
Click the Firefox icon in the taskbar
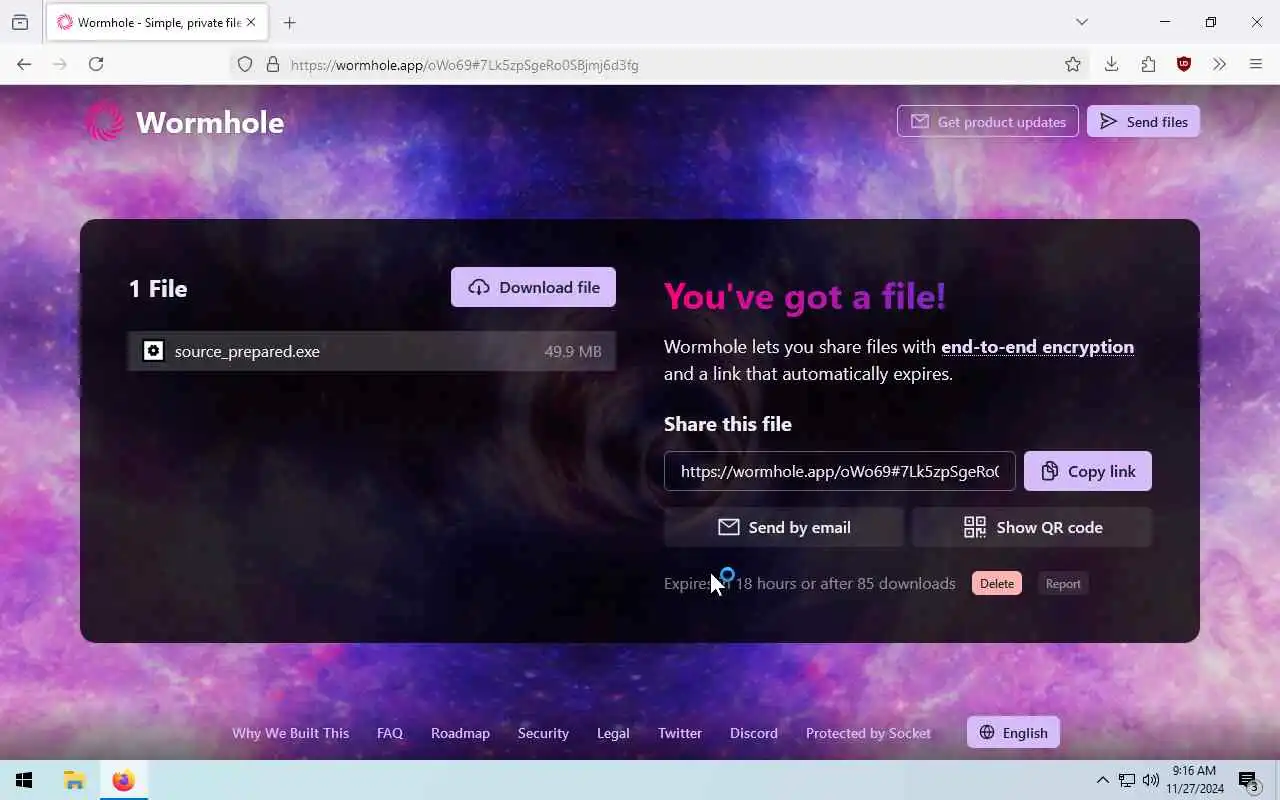123,780
